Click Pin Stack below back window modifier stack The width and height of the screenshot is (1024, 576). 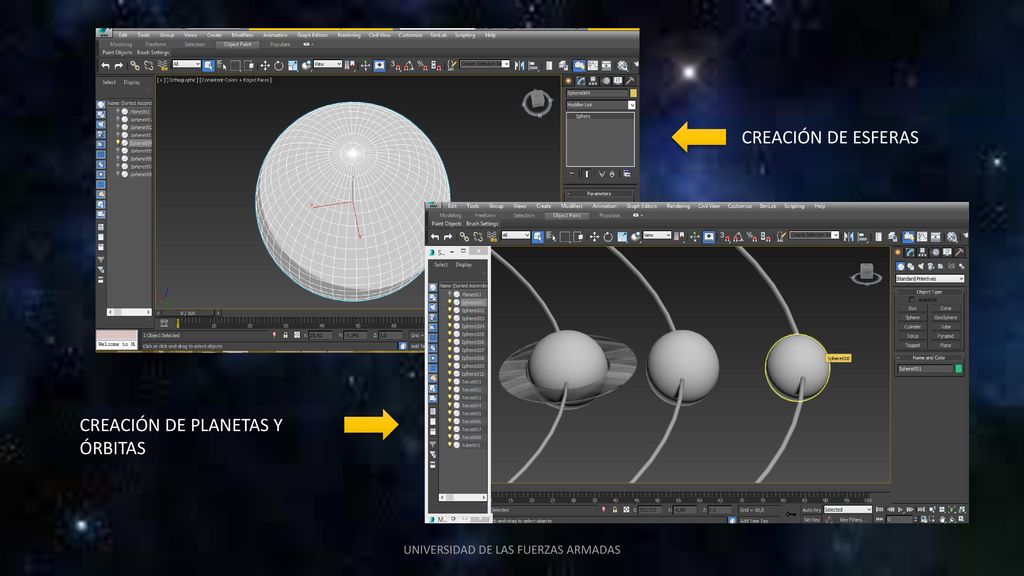pos(572,174)
